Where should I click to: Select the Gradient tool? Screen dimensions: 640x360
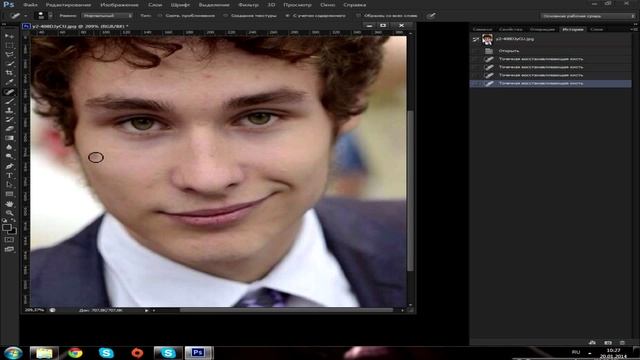pyautogui.click(x=9, y=138)
